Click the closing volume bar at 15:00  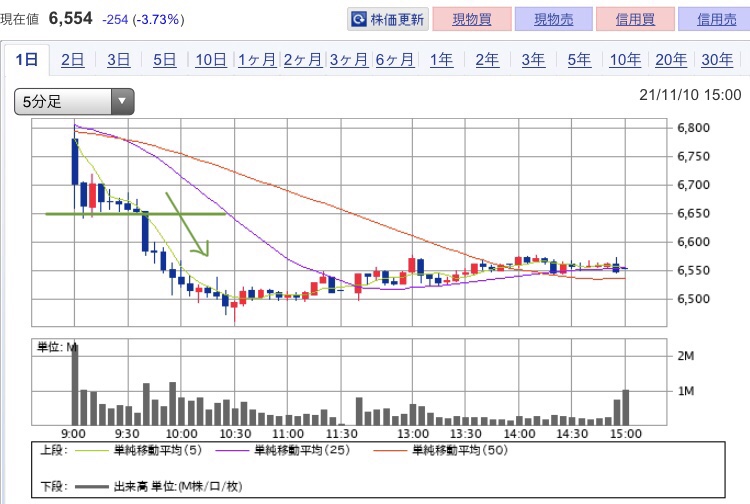[626, 407]
